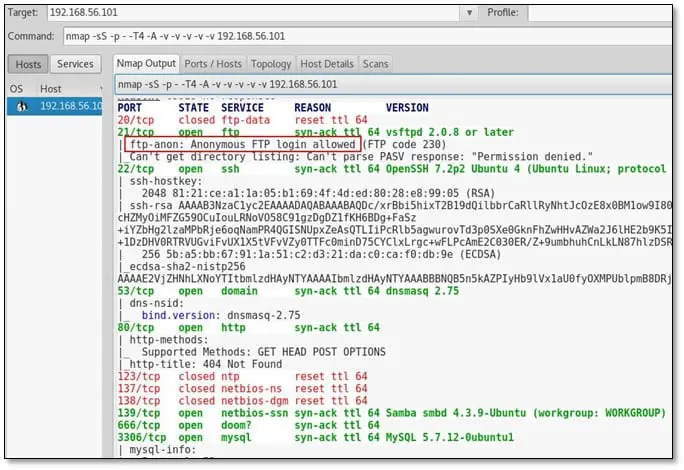Click the OS column header
The height and width of the screenshot is (470, 684).
click(x=16, y=89)
